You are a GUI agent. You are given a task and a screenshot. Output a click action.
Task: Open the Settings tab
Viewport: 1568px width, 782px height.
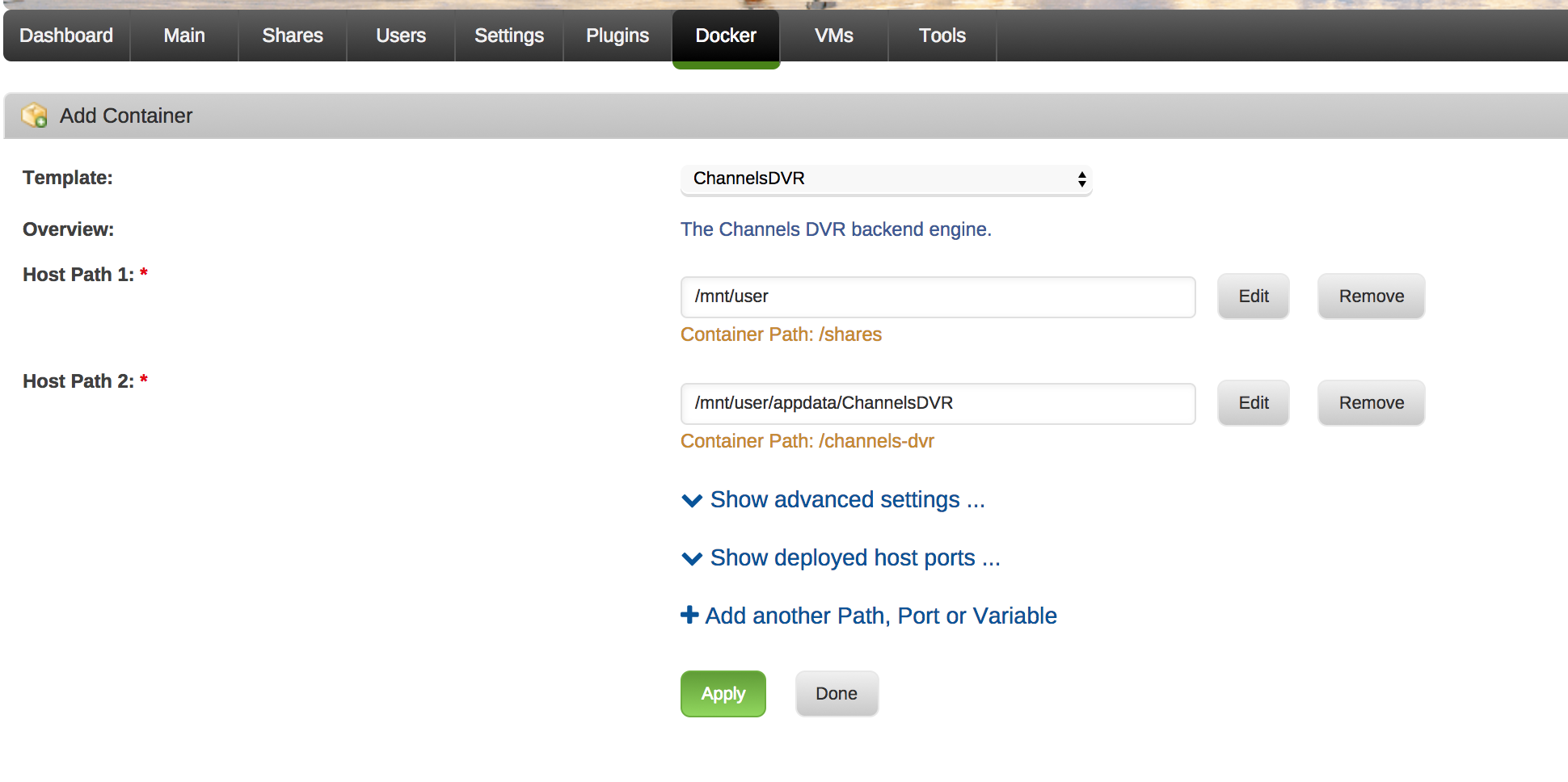click(x=508, y=36)
